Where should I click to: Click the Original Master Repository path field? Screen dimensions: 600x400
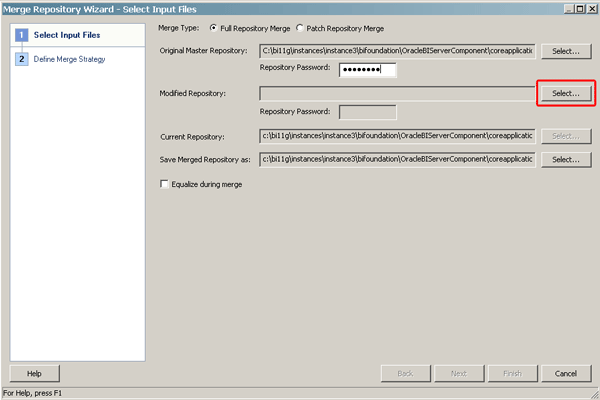click(x=397, y=50)
